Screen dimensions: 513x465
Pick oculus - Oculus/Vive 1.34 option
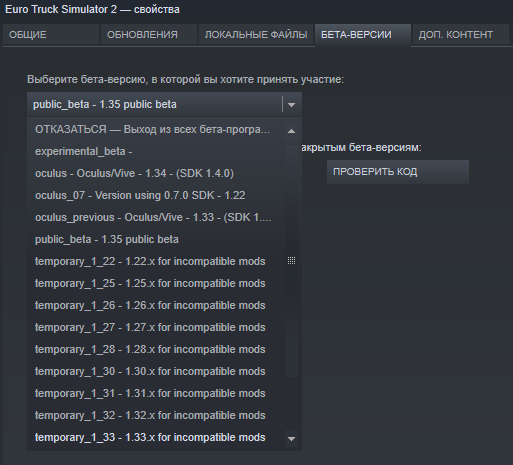point(156,173)
